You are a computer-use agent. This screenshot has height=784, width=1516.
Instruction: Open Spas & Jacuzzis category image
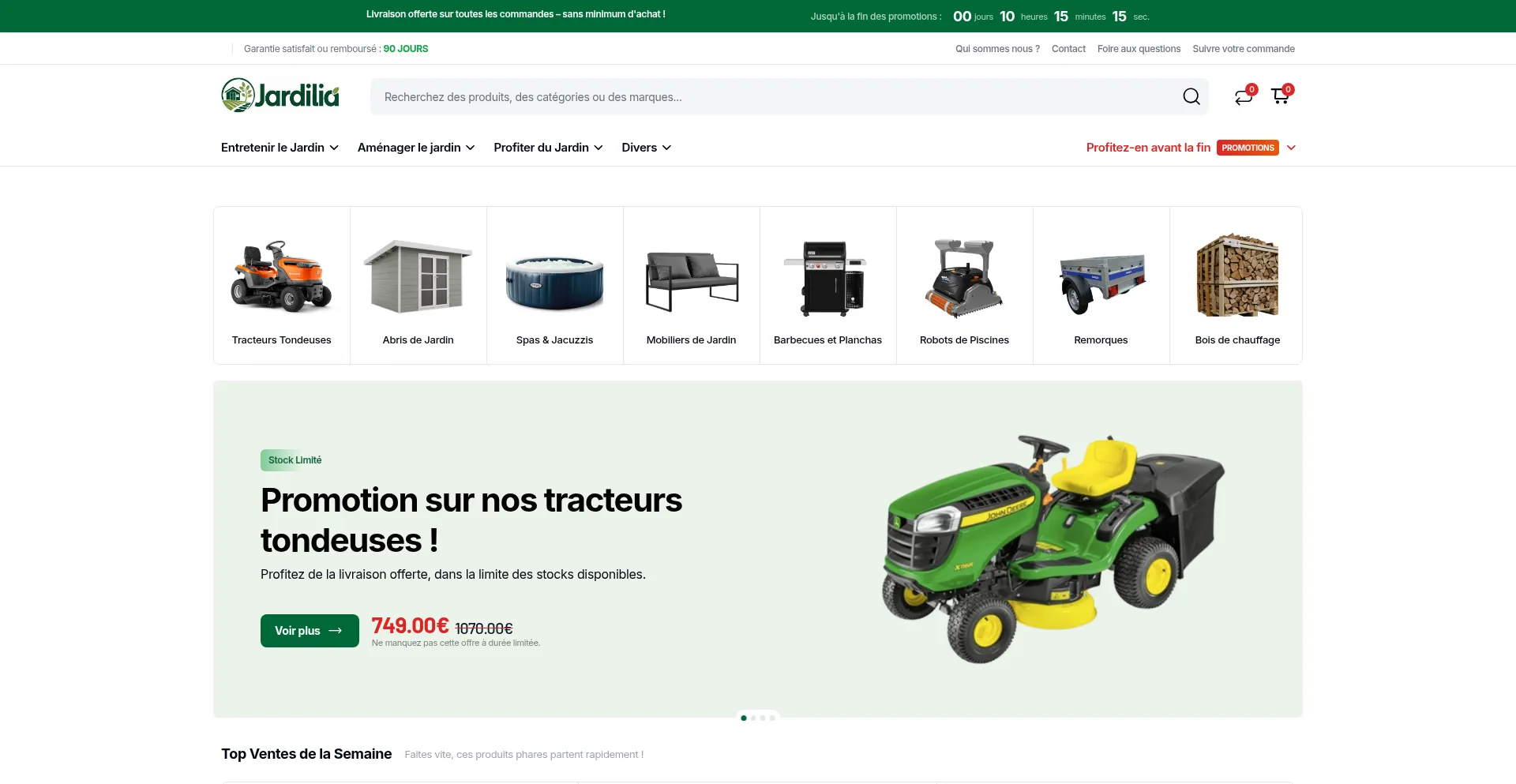[x=555, y=282]
